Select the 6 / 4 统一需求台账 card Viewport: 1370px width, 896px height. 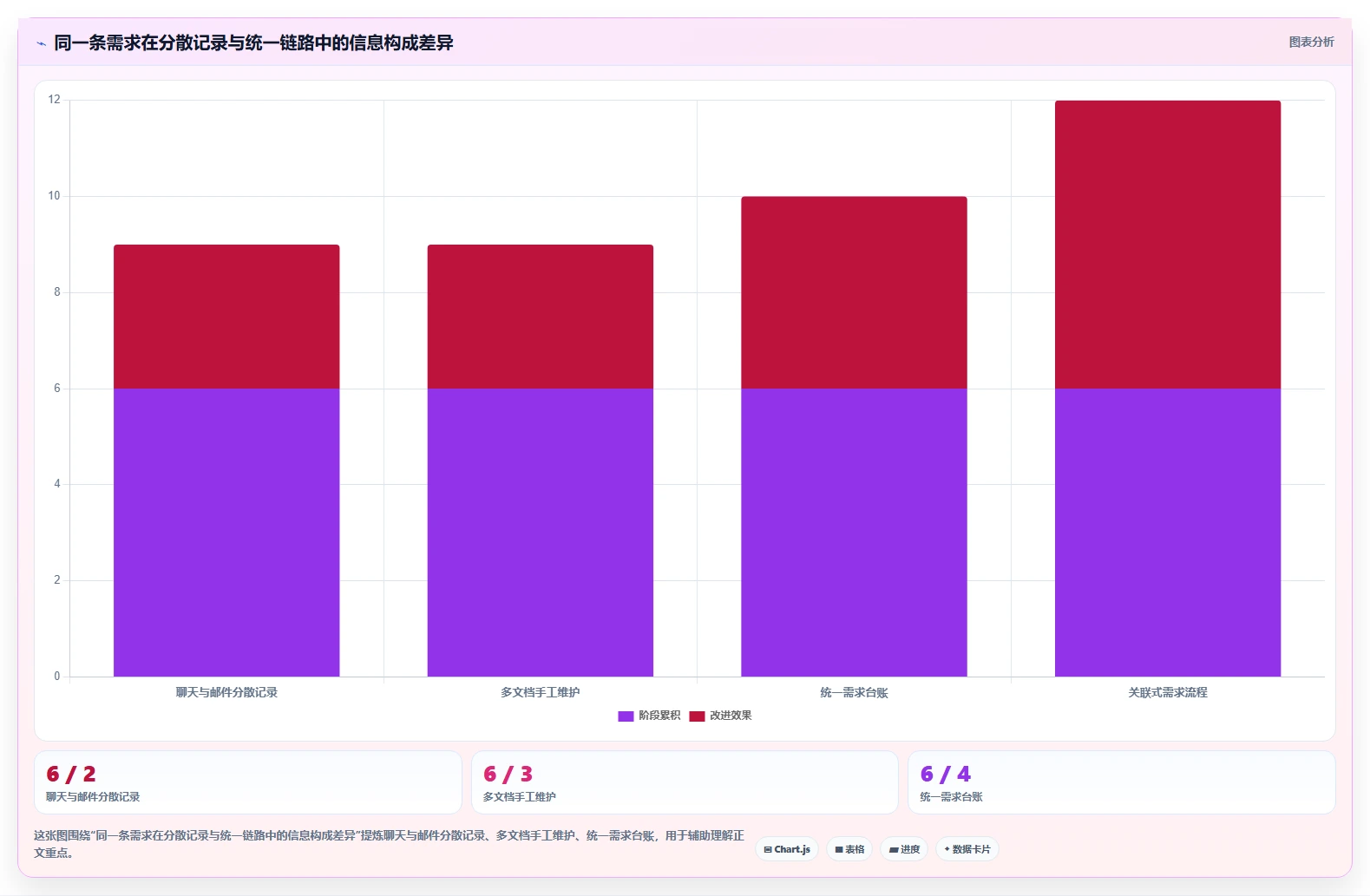coord(1121,782)
